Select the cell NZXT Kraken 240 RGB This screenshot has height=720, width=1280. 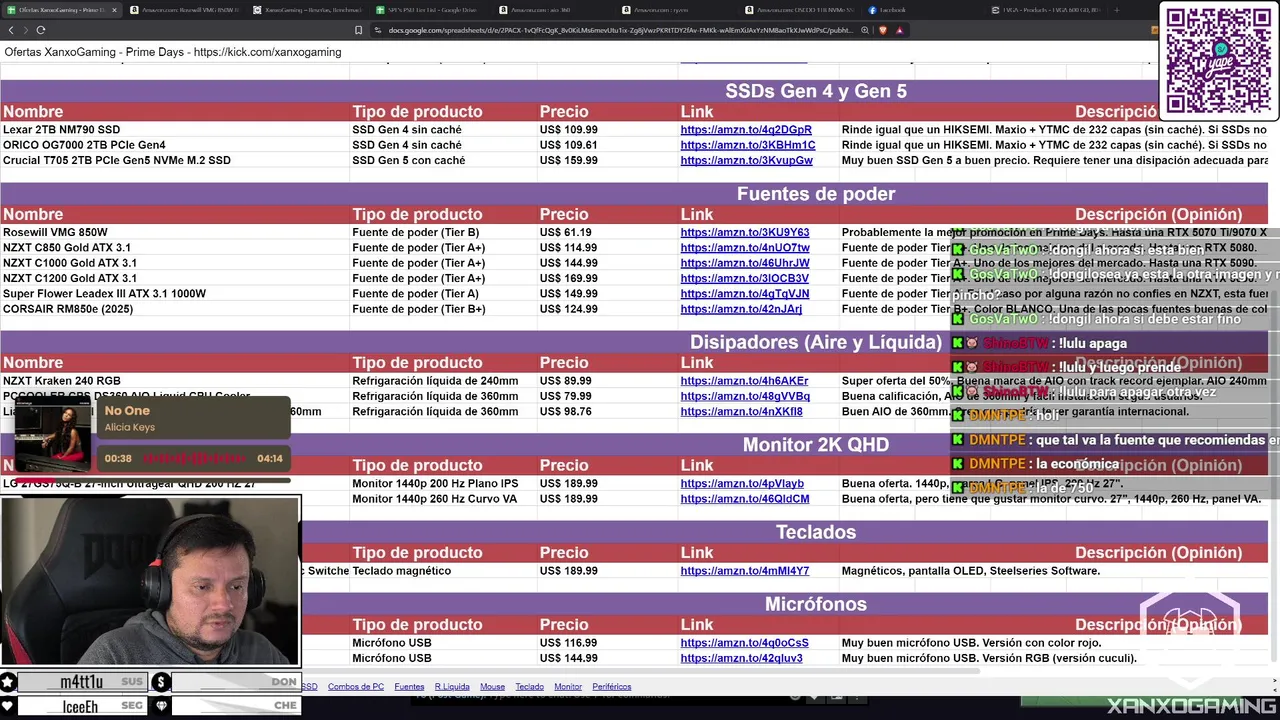[62, 381]
